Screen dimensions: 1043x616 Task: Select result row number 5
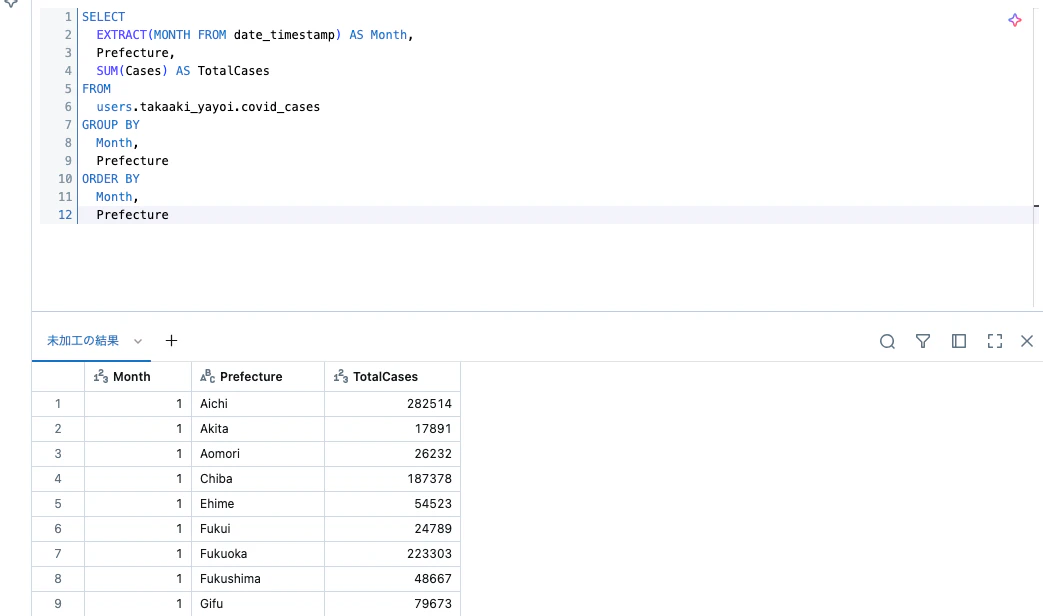click(x=58, y=504)
